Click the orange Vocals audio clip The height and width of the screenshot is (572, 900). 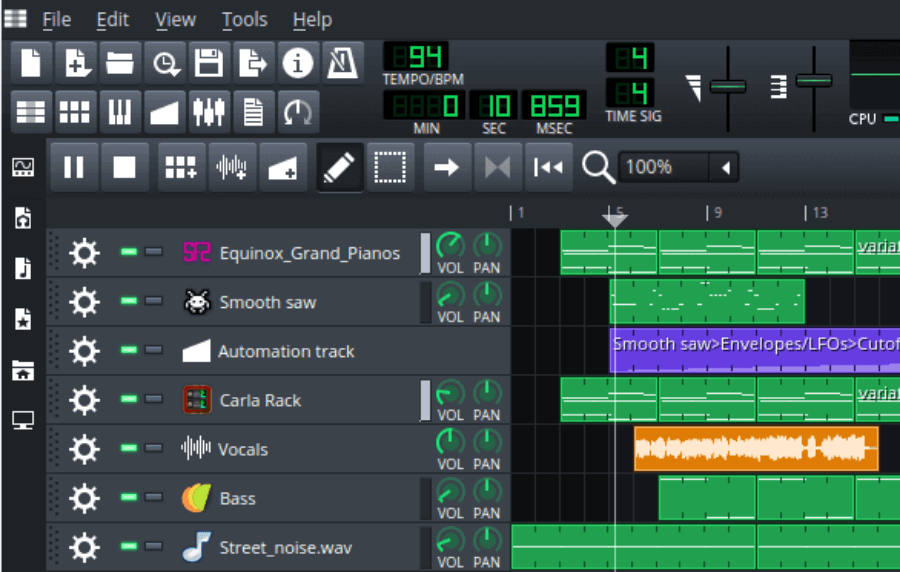pos(756,449)
